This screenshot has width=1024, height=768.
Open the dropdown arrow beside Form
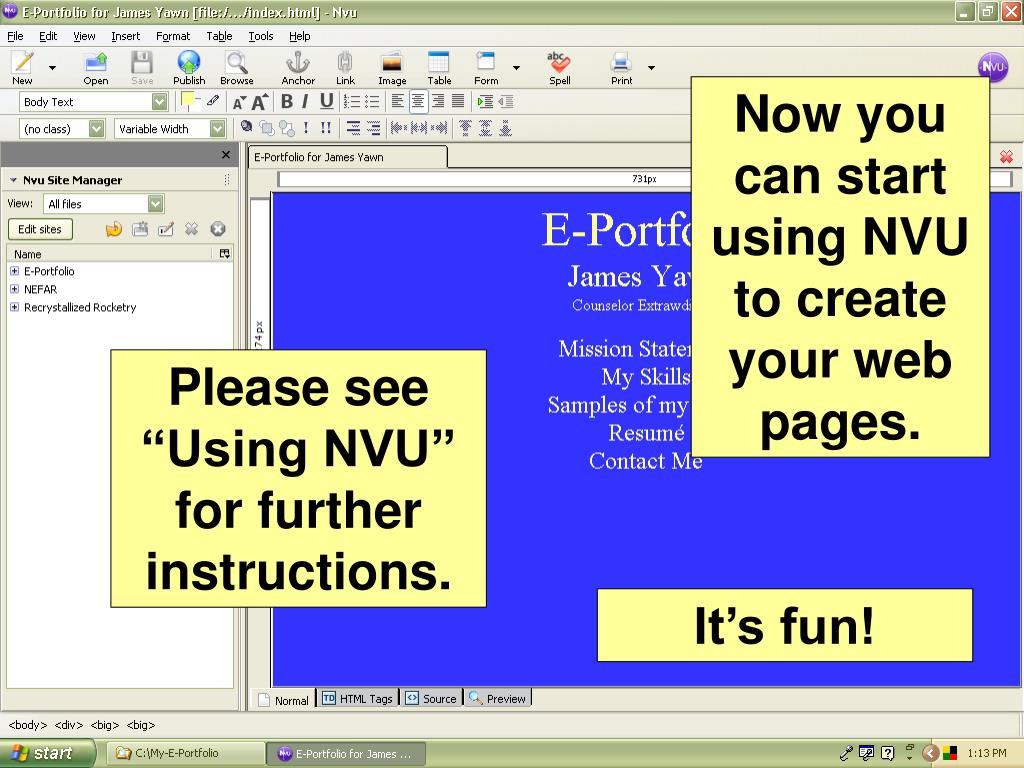point(517,67)
